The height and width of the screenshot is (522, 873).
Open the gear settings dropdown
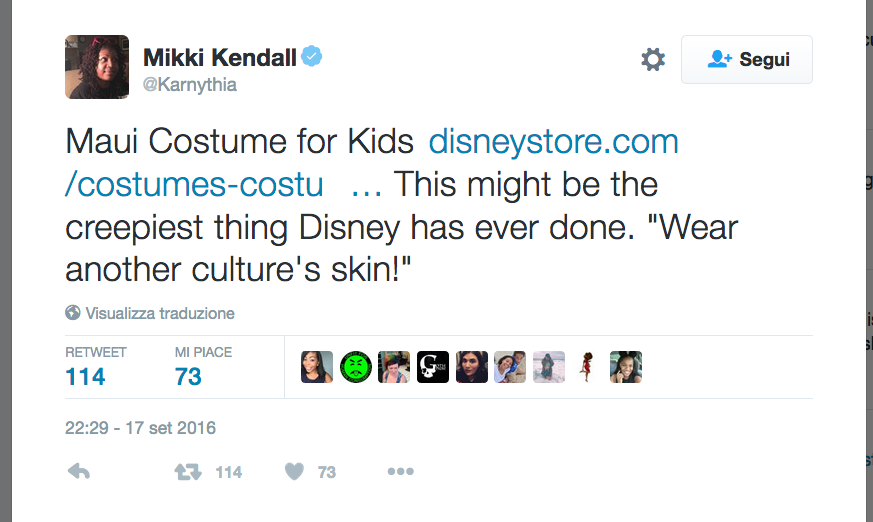pos(653,60)
